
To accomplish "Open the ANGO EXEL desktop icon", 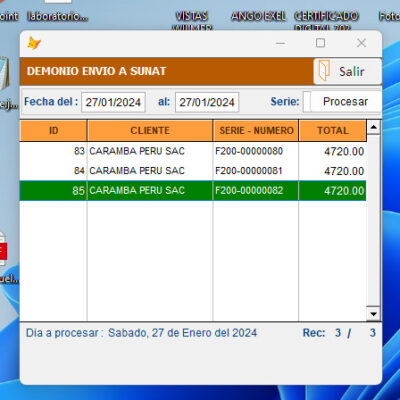I will (259, 16).
